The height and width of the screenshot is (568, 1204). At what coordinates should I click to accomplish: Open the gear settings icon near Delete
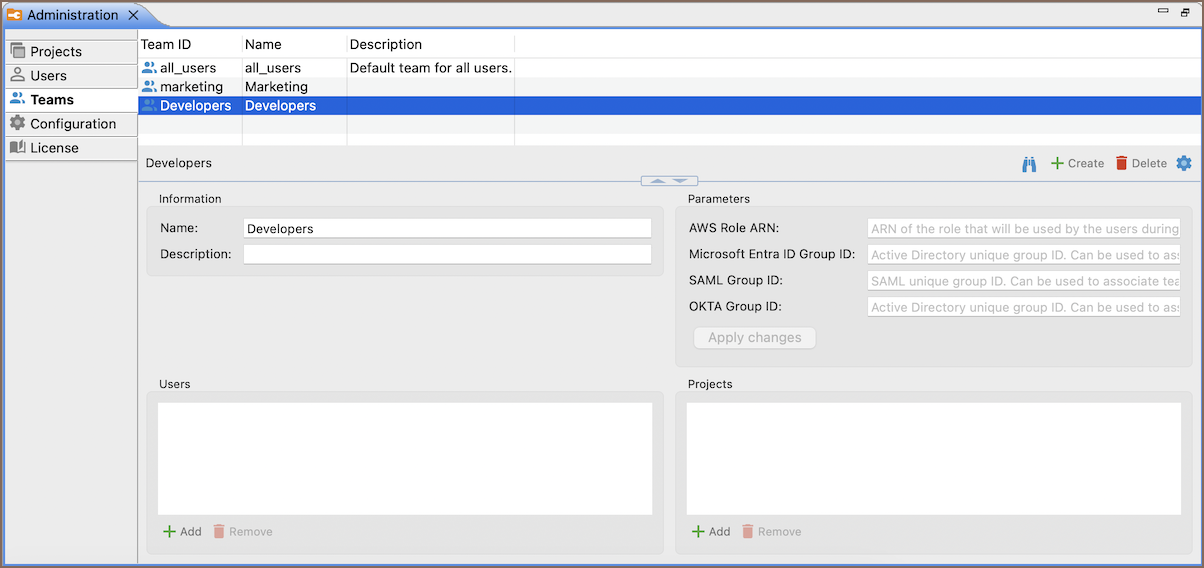pos(1184,163)
